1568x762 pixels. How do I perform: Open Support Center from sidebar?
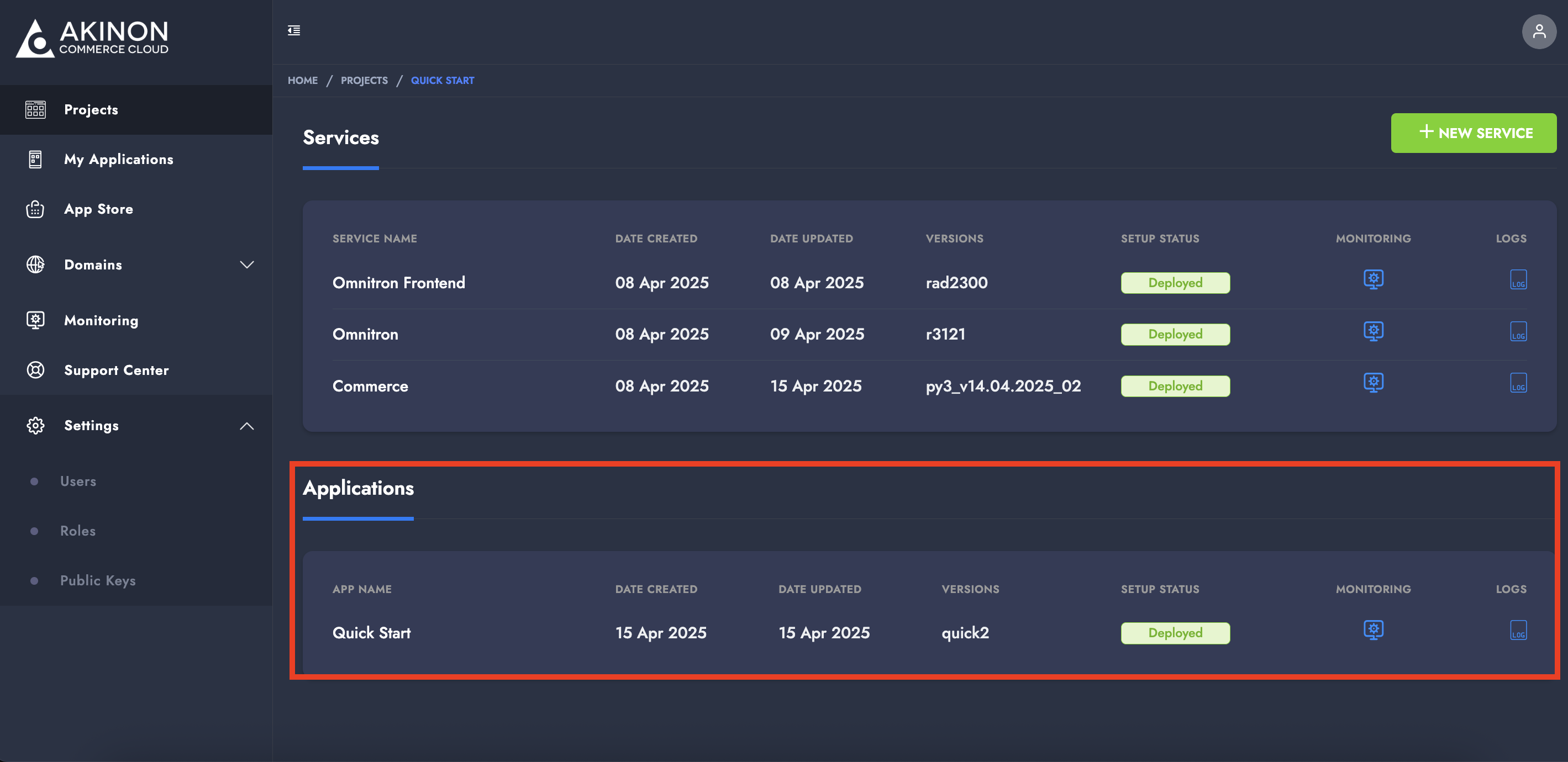[x=116, y=371]
